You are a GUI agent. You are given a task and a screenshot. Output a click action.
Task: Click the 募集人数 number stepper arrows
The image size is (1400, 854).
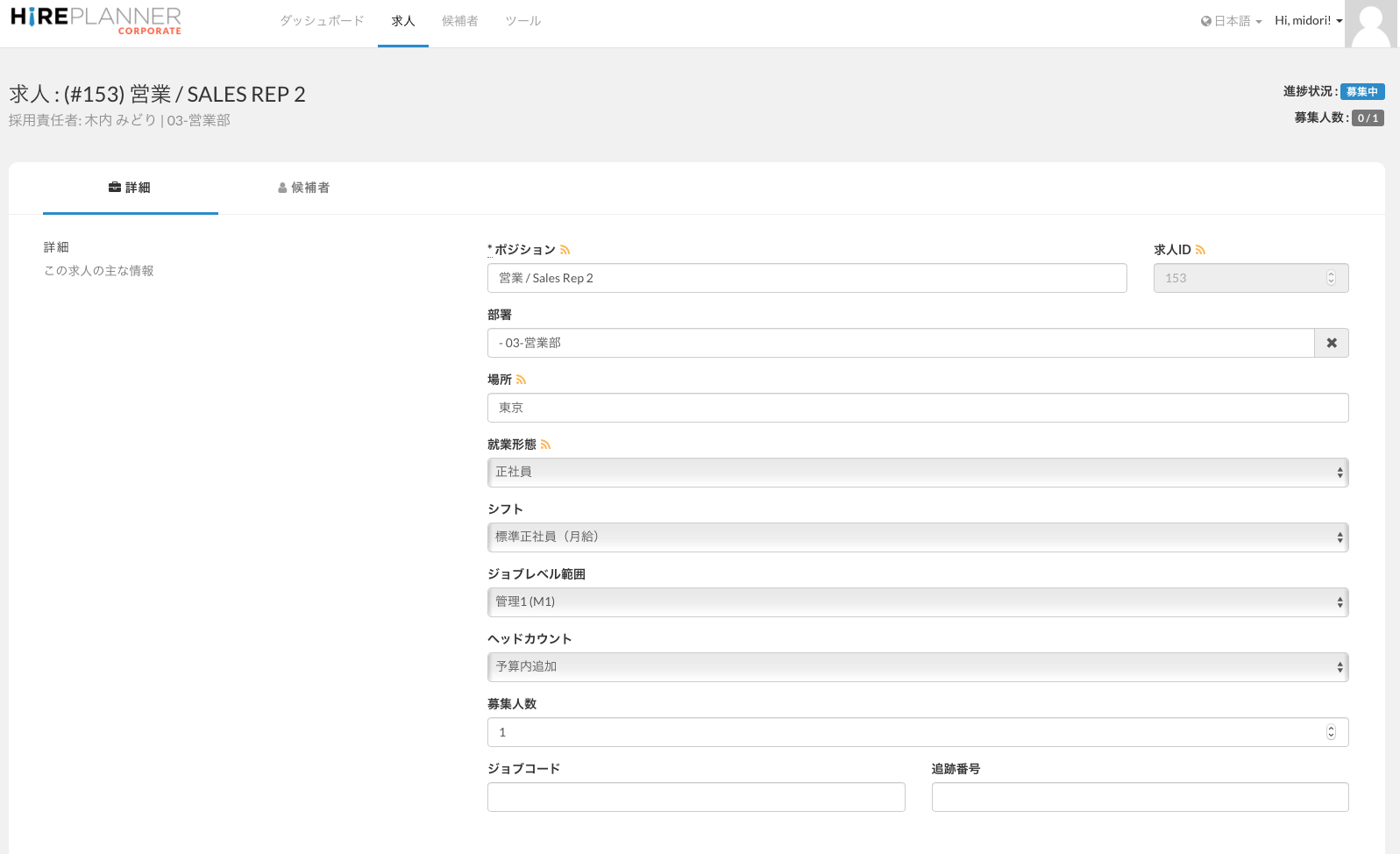tap(1331, 732)
